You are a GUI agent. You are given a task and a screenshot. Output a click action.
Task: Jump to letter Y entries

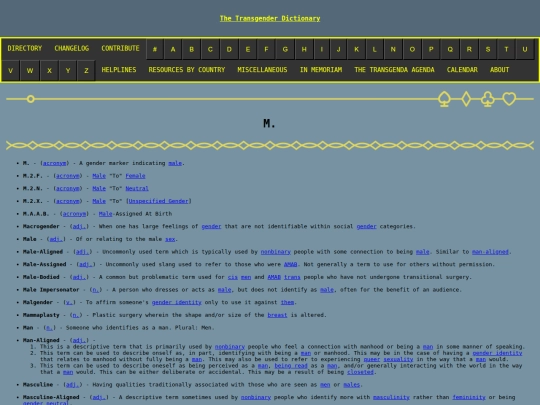(x=68, y=71)
